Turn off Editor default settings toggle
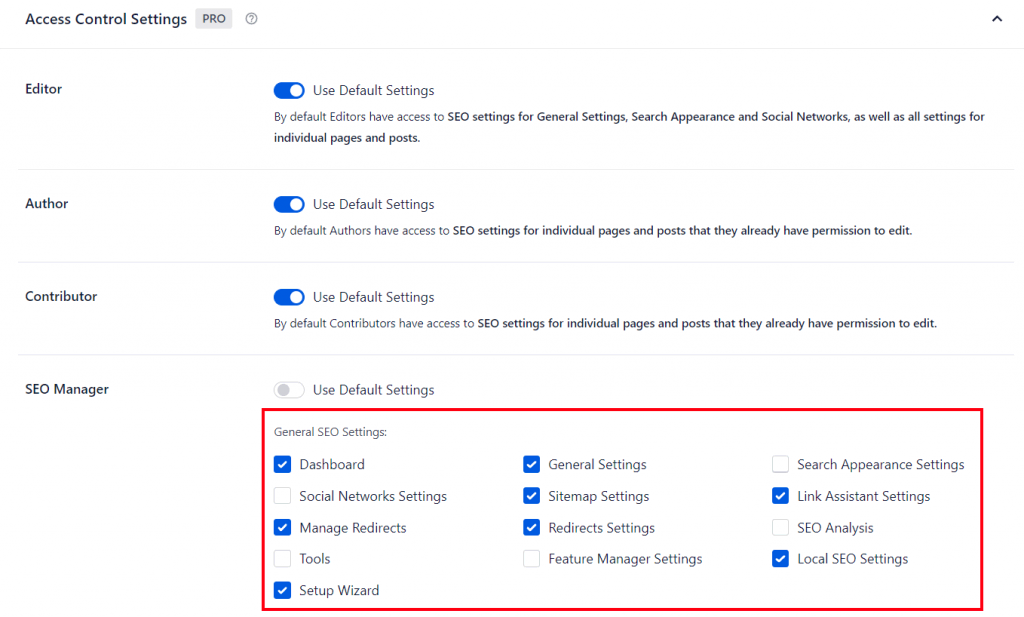Viewport: 1024px width, 617px height. (x=289, y=91)
